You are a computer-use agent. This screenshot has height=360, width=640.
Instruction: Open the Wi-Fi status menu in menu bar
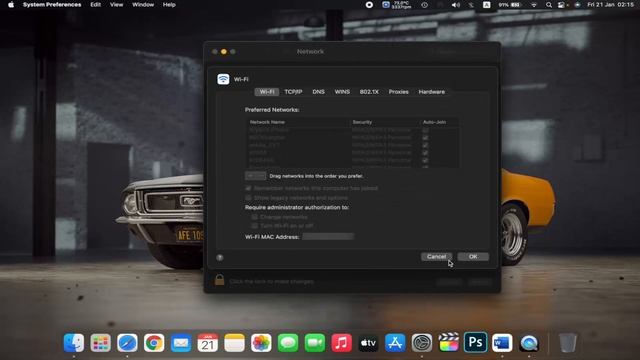(x=533, y=5)
